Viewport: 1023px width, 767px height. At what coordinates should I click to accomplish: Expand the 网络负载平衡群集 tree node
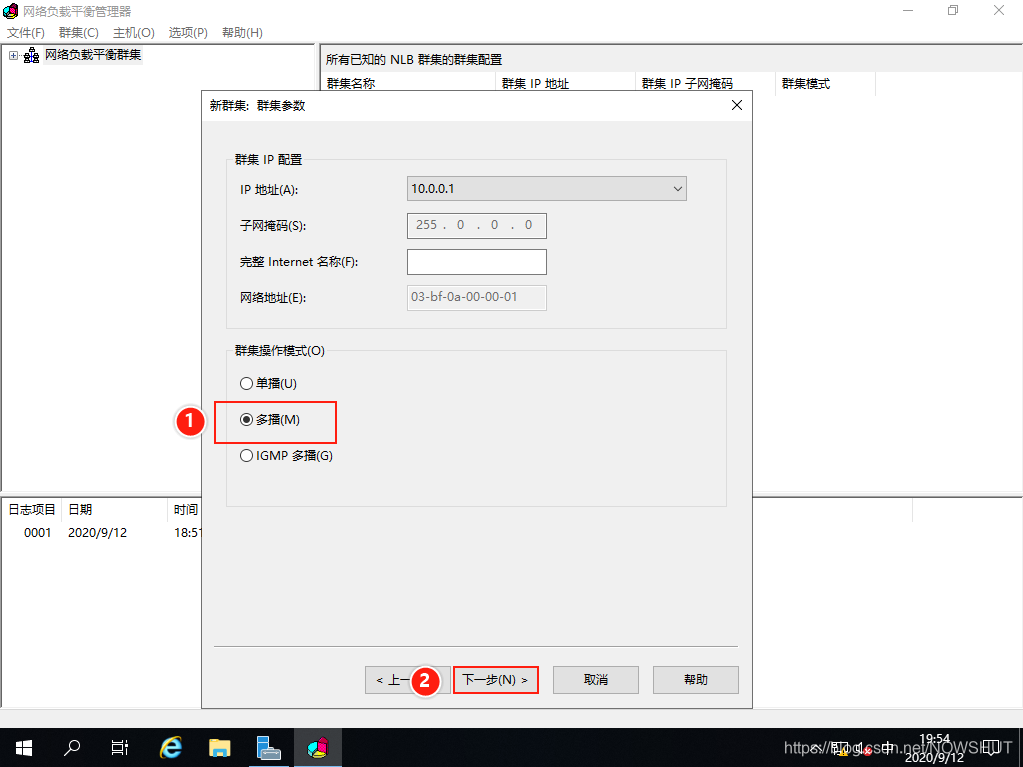13,55
